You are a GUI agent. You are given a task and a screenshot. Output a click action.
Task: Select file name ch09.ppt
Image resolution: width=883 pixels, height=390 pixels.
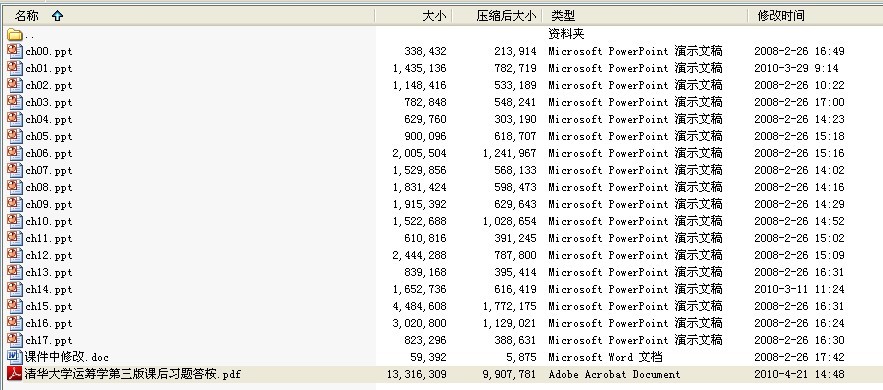48,204
